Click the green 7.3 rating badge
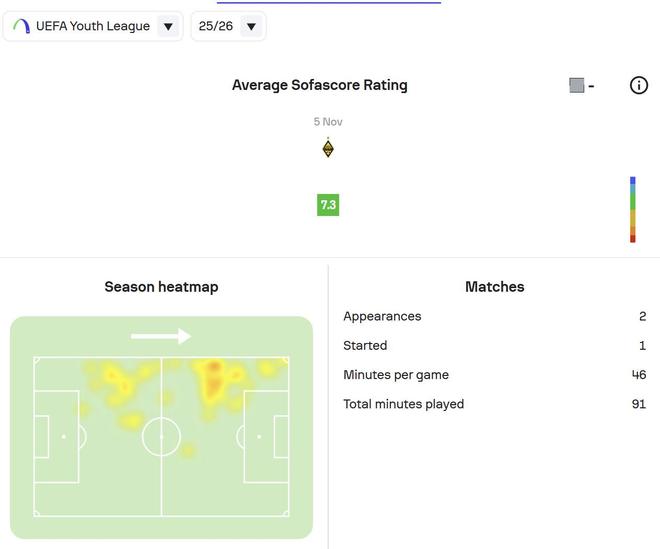This screenshot has width=660, height=549. point(328,205)
